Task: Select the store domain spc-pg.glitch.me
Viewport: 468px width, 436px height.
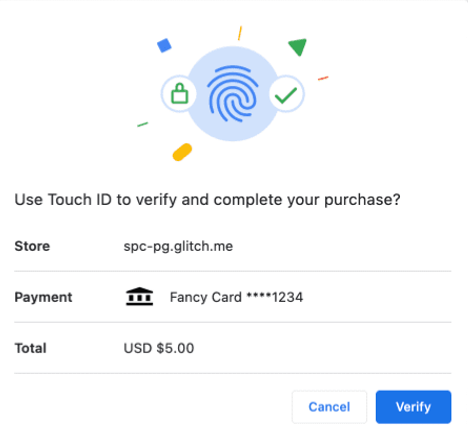Action: (x=178, y=246)
